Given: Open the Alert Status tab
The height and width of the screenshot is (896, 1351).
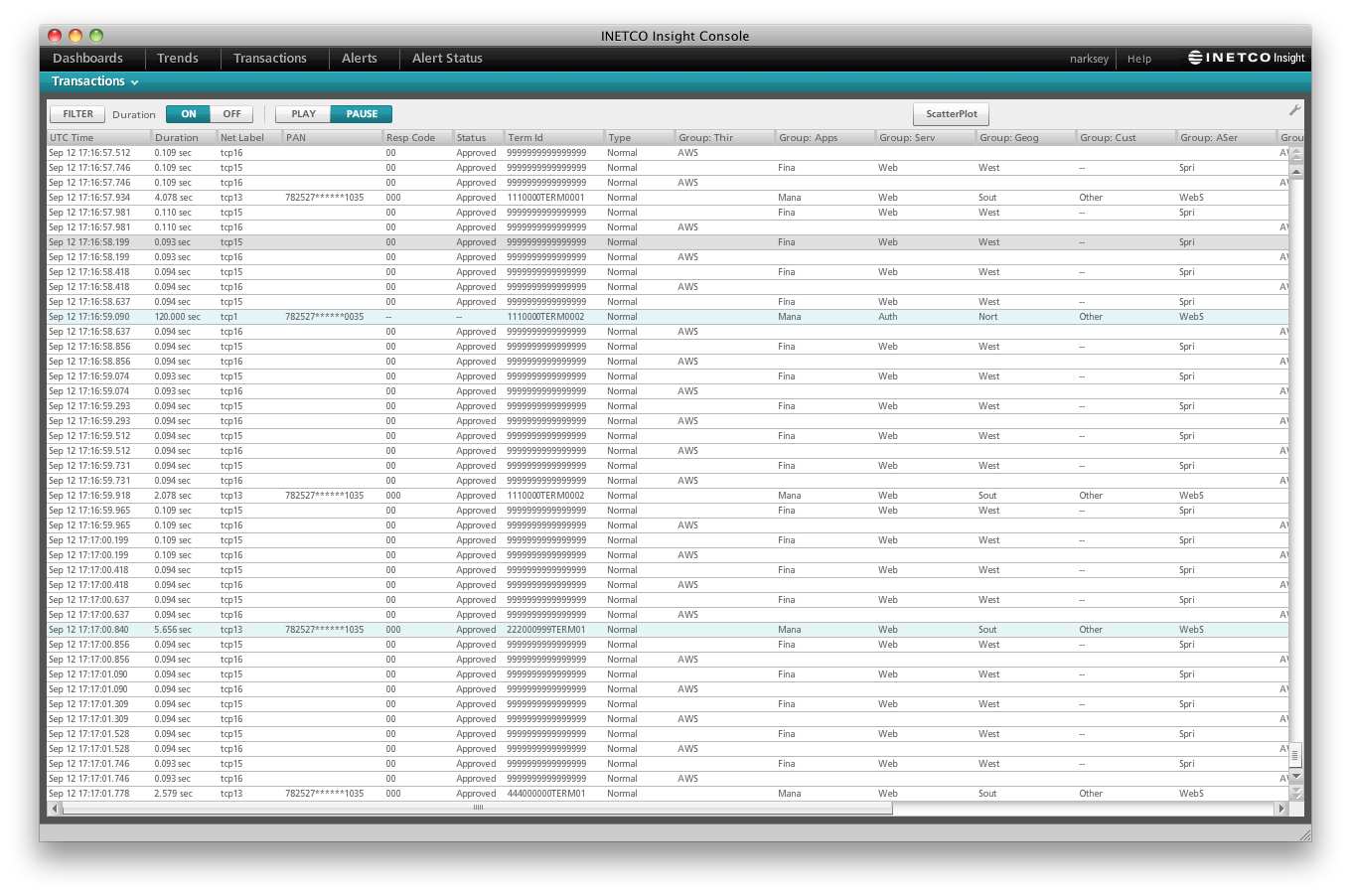Looking at the screenshot, I should 447,59.
